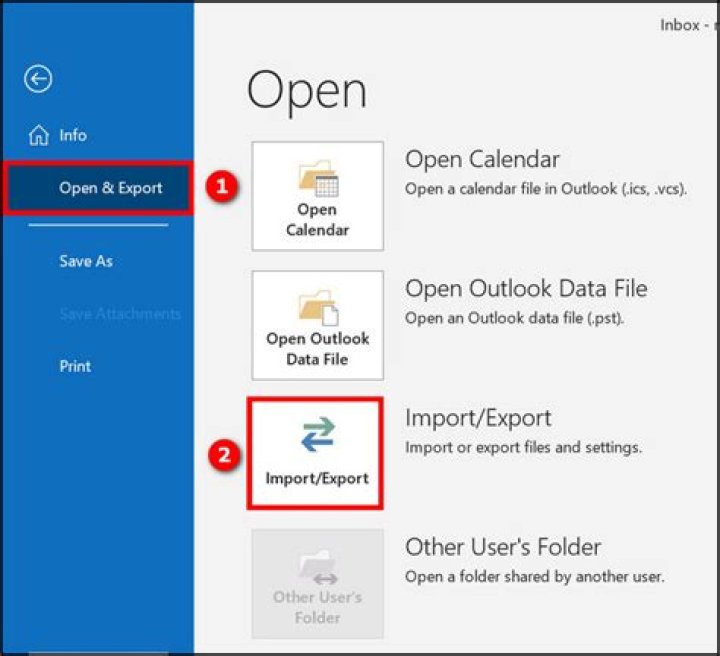720x656 pixels.
Task: Click the Other User's Folder button
Action: click(x=318, y=583)
